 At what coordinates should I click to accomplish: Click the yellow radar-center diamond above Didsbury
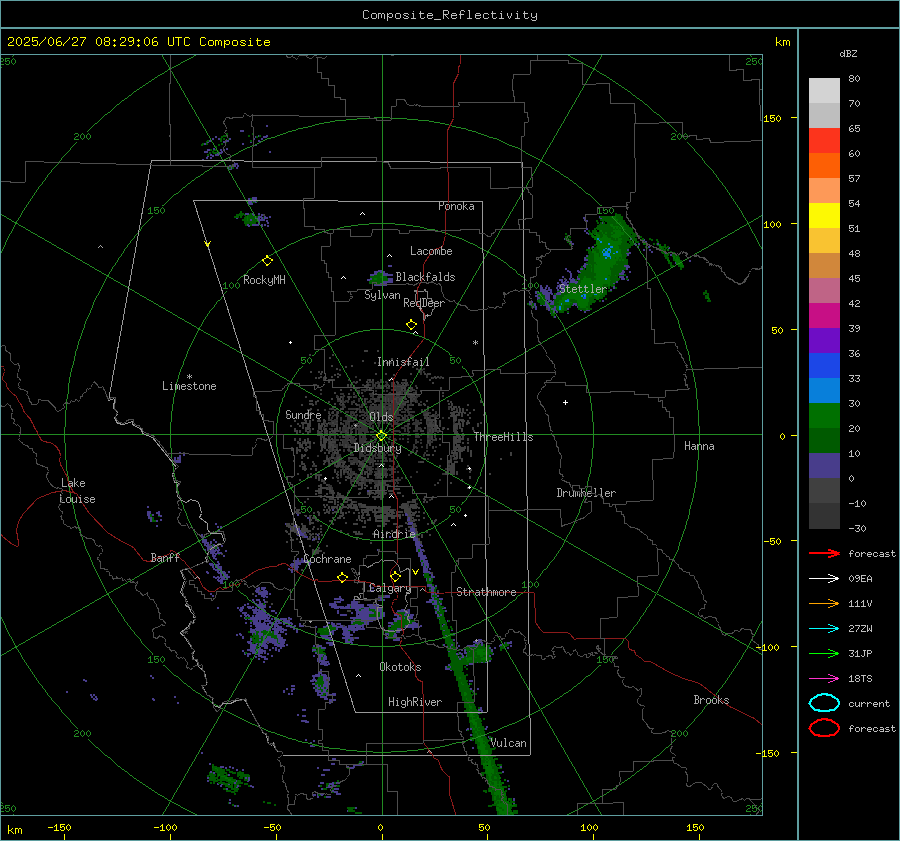pyautogui.click(x=381, y=436)
